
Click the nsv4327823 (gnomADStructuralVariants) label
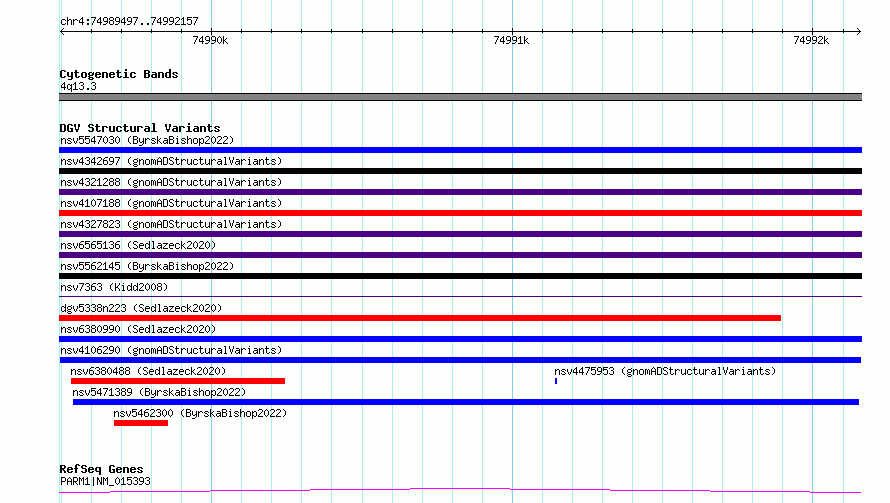pyautogui.click(x=171, y=224)
